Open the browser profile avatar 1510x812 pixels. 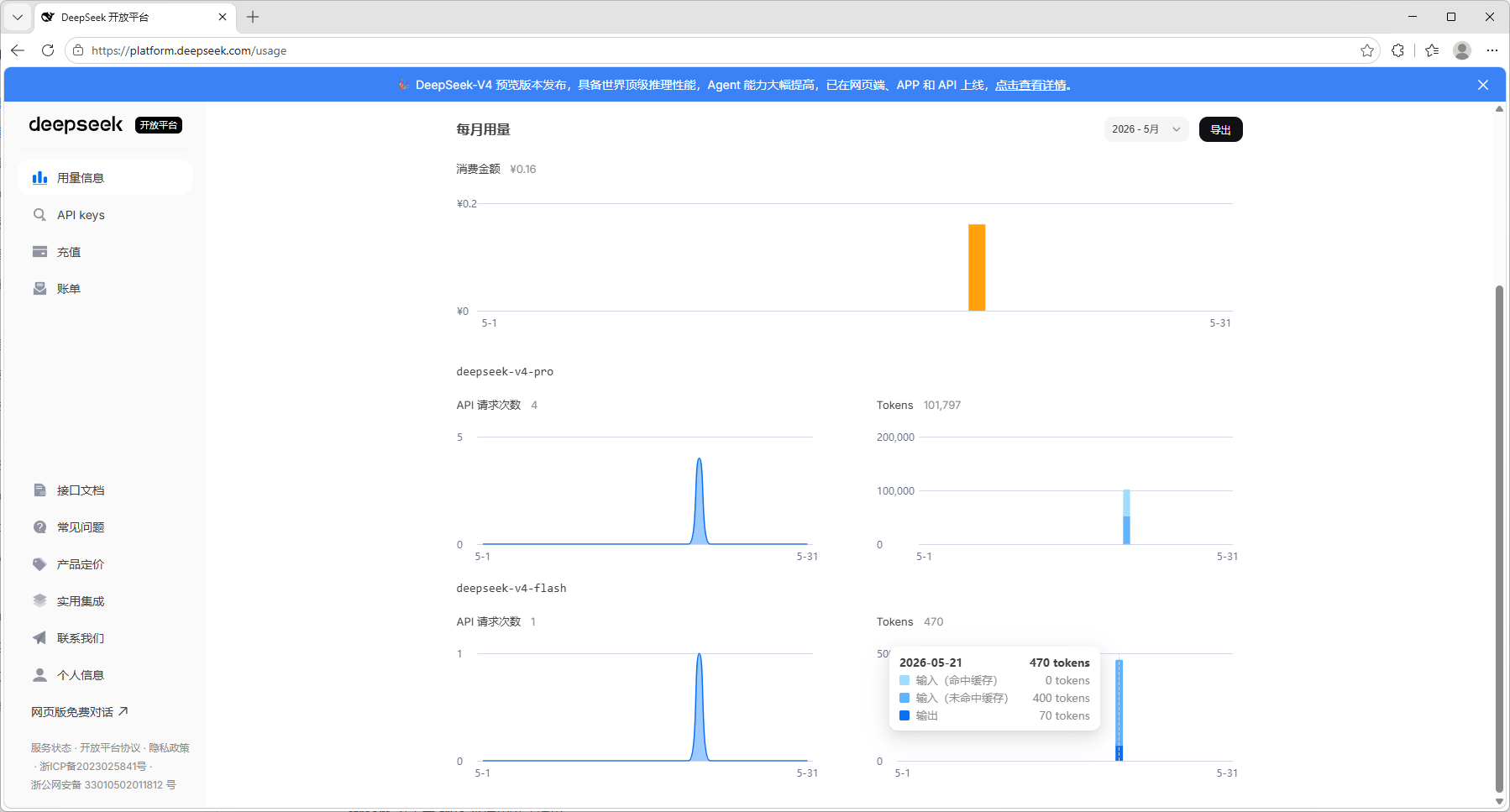point(1462,50)
